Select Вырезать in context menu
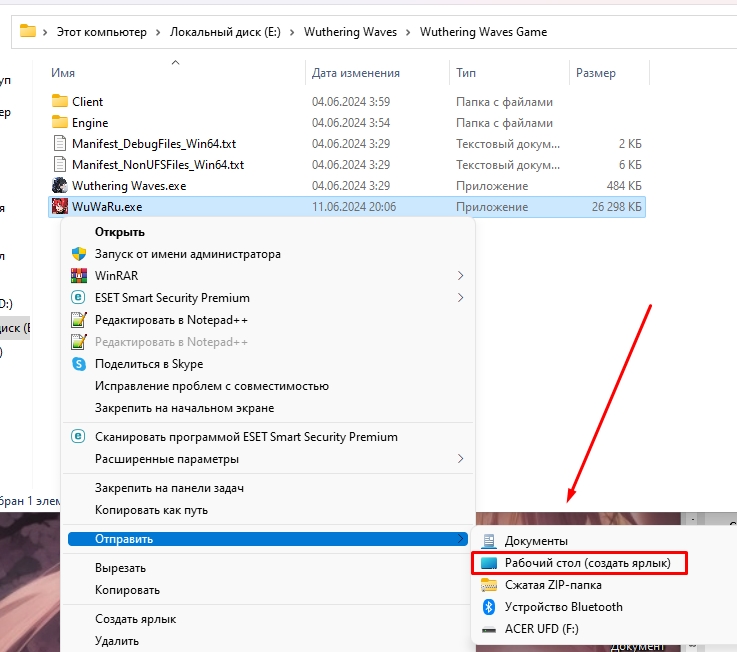Image resolution: width=737 pixels, height=652 pixels. click(120, 568)
